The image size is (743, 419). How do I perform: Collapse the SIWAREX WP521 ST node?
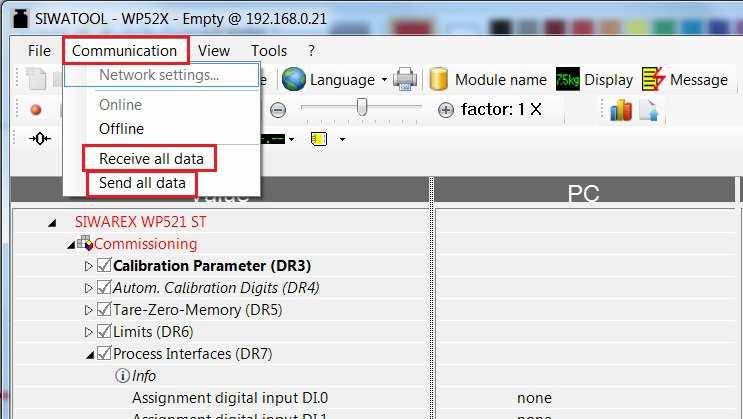[52, 222]
